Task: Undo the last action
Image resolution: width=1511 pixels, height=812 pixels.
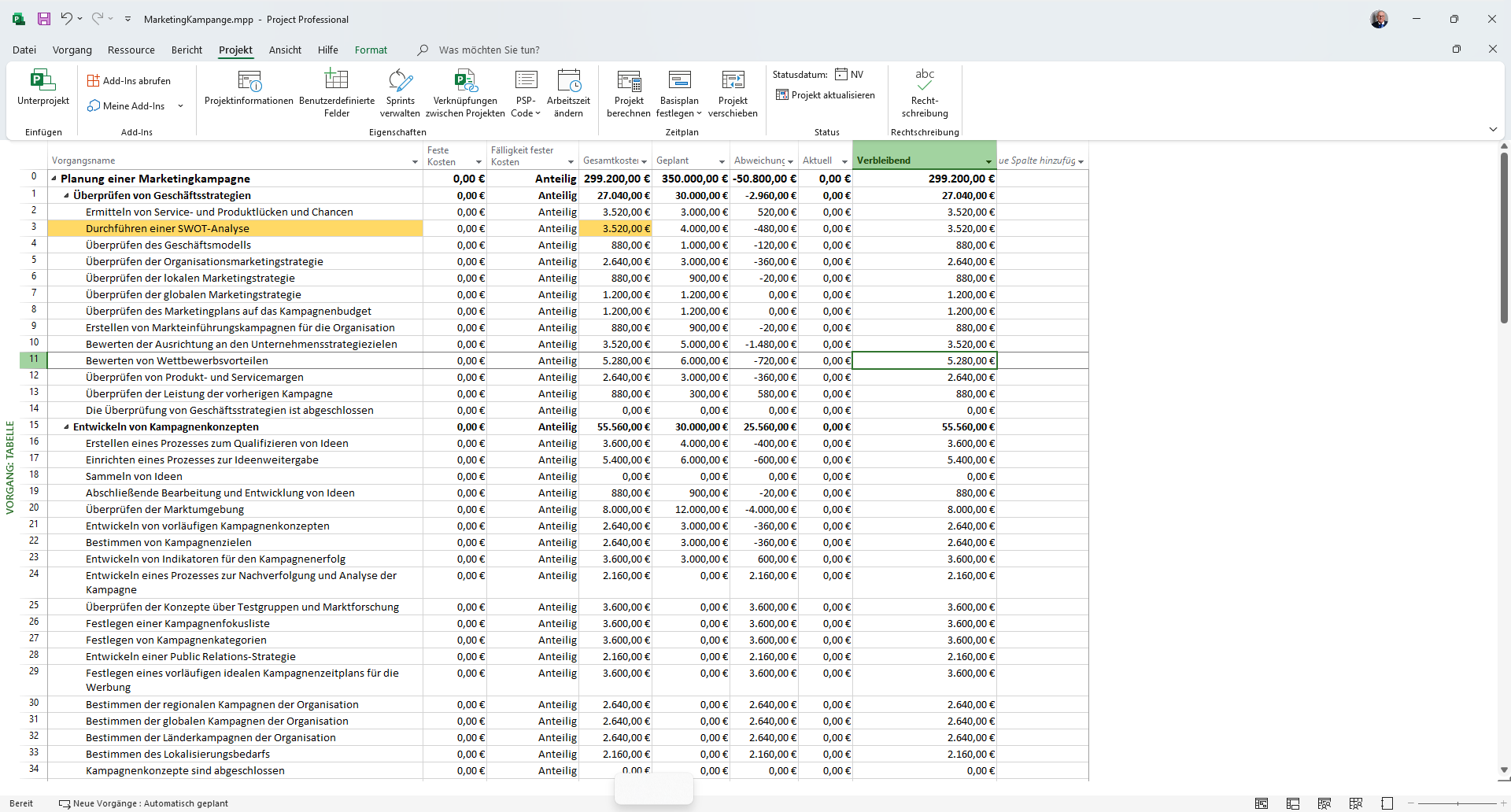Action: (66, 19)
